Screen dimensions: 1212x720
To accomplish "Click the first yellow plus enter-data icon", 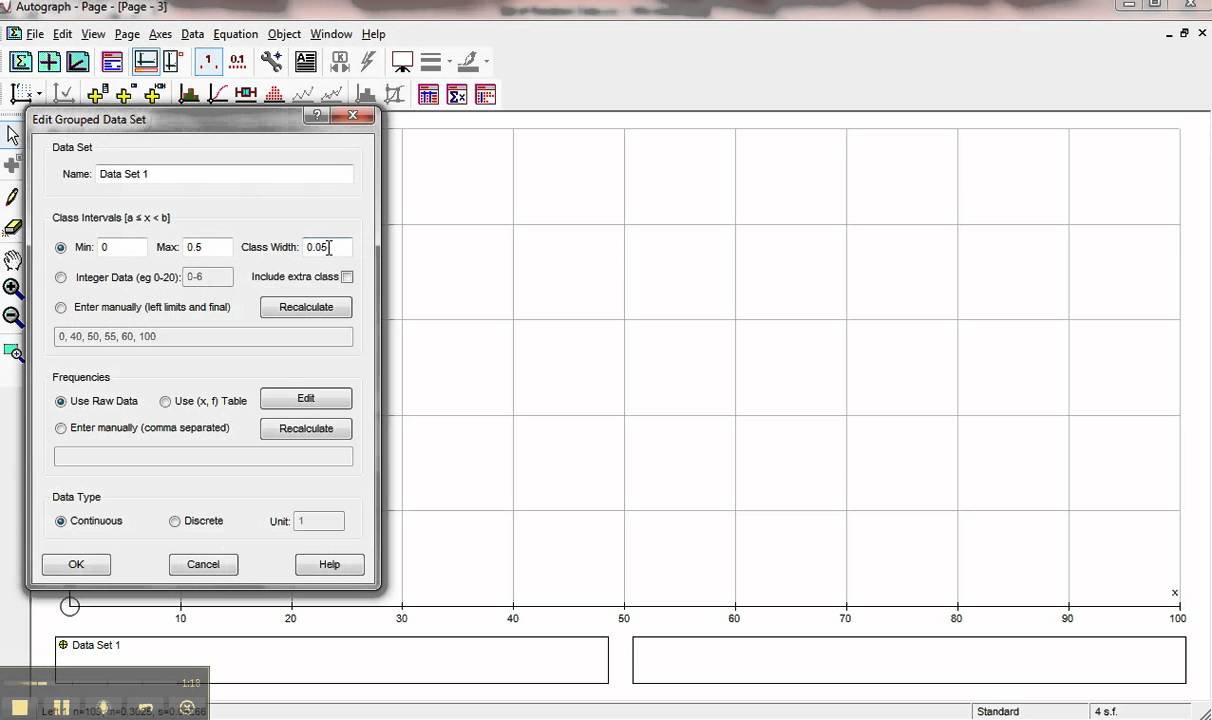I will [96, 94].
